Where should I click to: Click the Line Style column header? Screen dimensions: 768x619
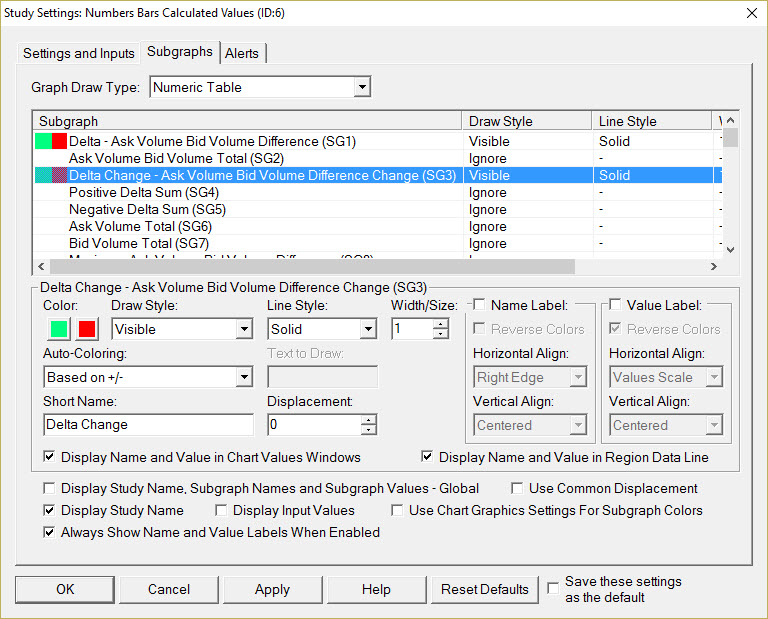pyautogui.click(x=652, y=121)
